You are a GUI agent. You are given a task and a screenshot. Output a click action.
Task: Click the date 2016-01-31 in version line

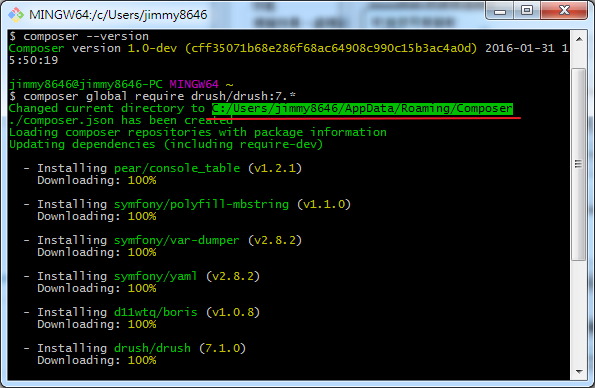coord(519,48)
